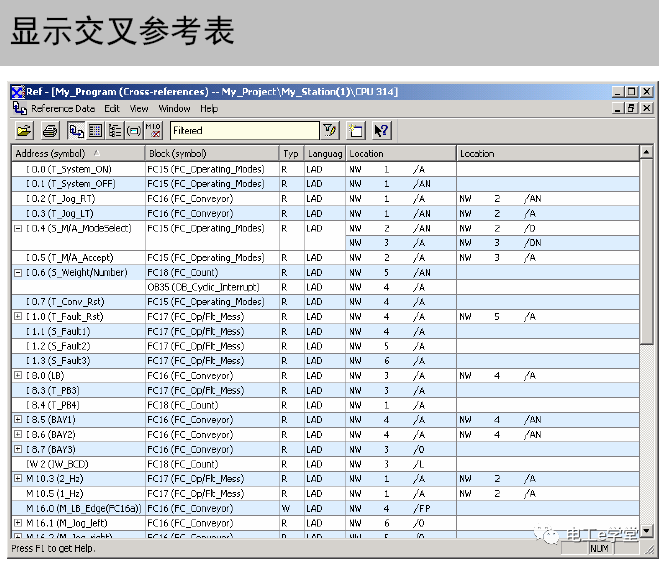This screenshot has height=563, width=659.
Task: Click the NUM indicator in status bar
Action: pyautogui.click(x=599, y=548)
